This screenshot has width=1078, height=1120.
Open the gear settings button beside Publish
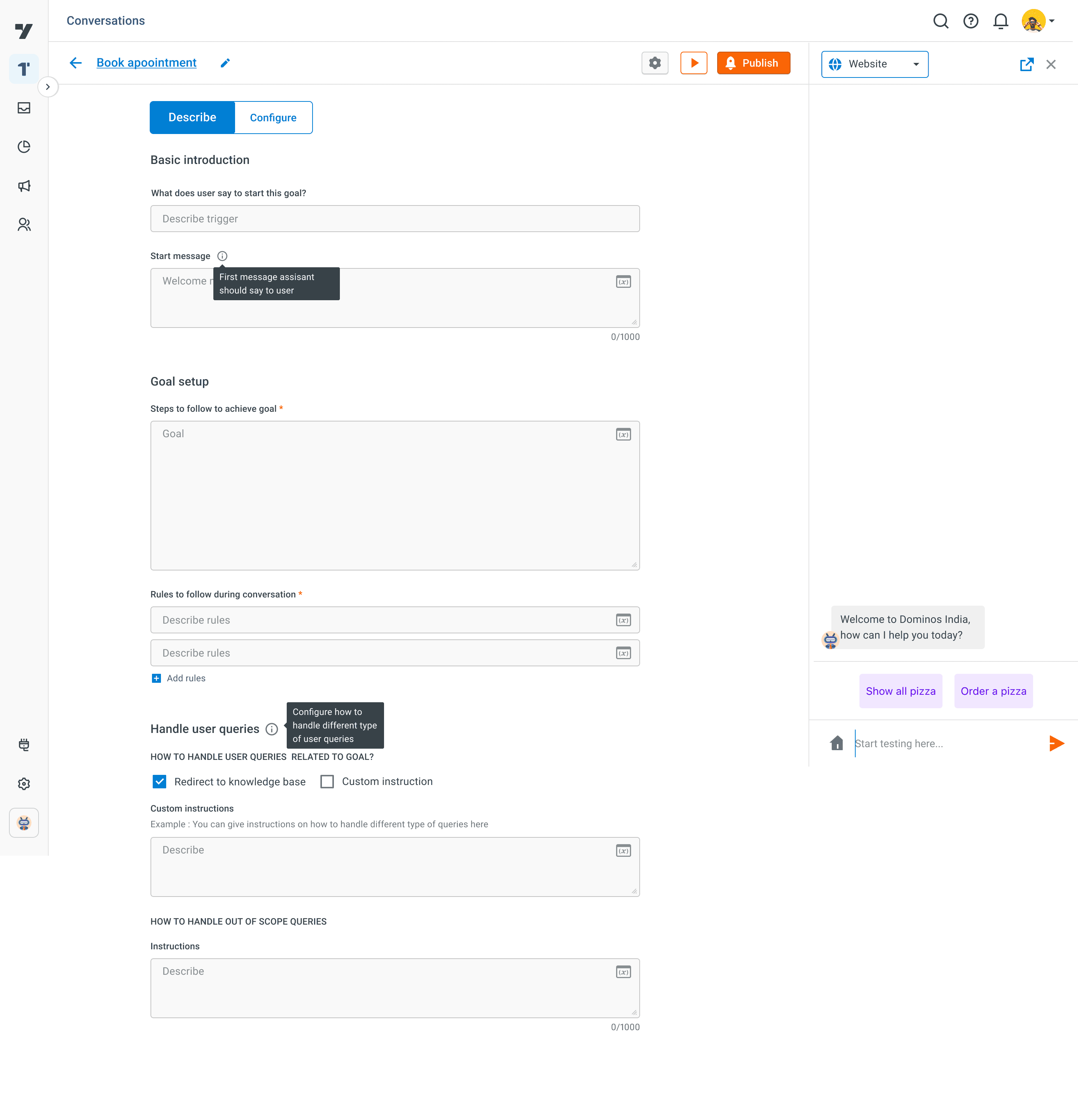[x=655, y=63]
